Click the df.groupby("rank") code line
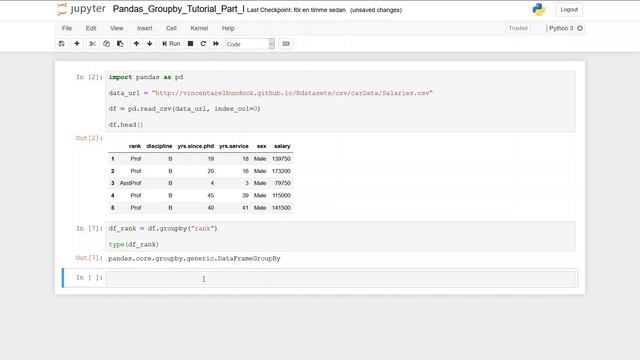This screenshot has height=360, width=640. pos(163,229)
